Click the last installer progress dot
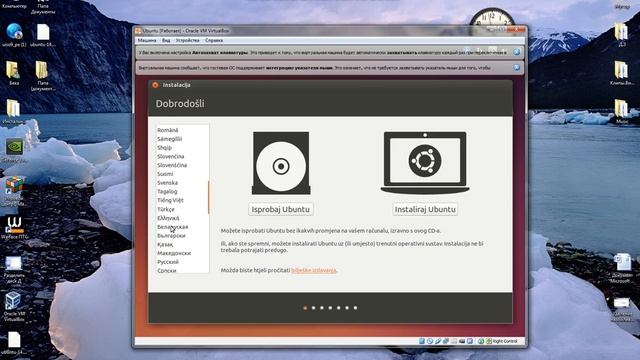Image resolution: width=640 pixels, height=360 pixels. pos(356,308)
